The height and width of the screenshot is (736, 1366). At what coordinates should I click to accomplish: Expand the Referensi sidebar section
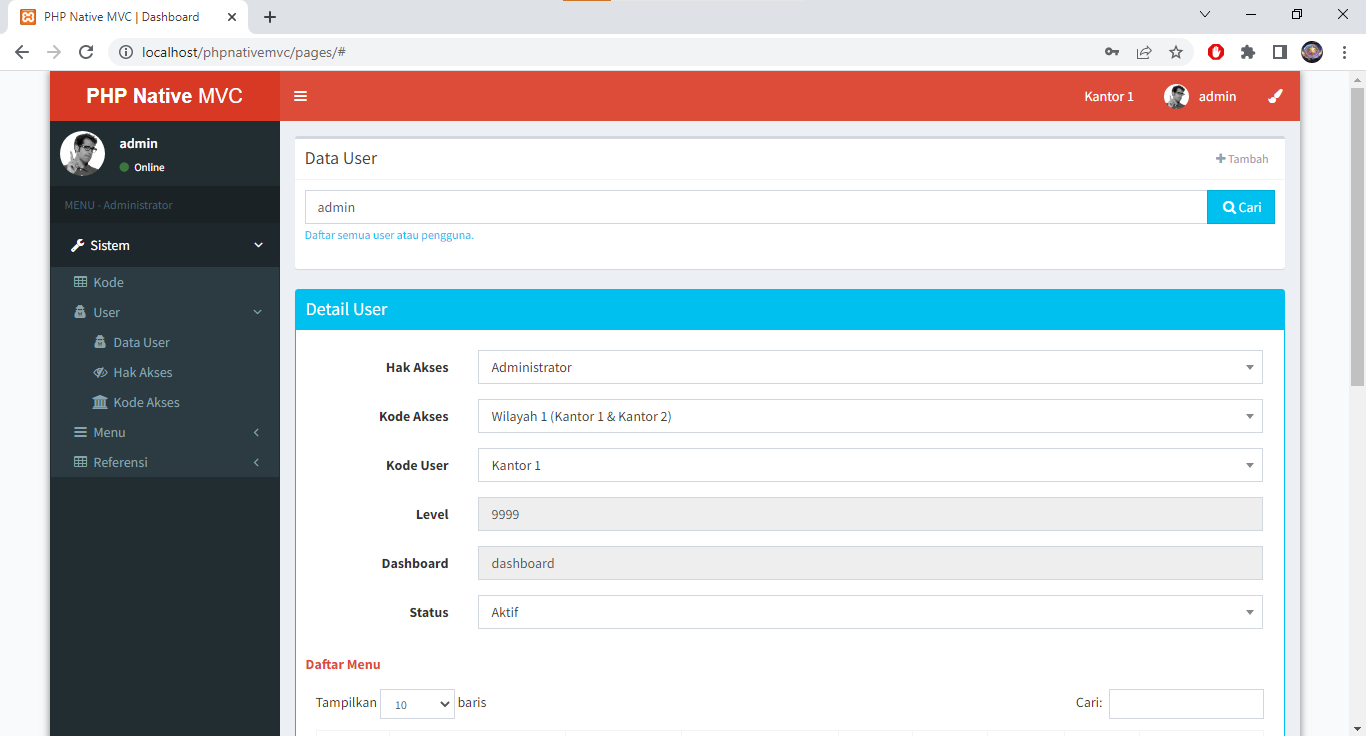click(165, 462)
